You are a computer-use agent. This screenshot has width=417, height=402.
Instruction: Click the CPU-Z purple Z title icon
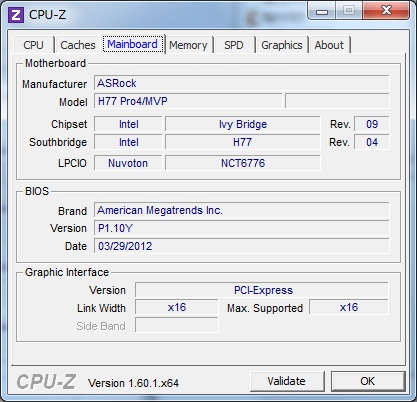point(16,15)
